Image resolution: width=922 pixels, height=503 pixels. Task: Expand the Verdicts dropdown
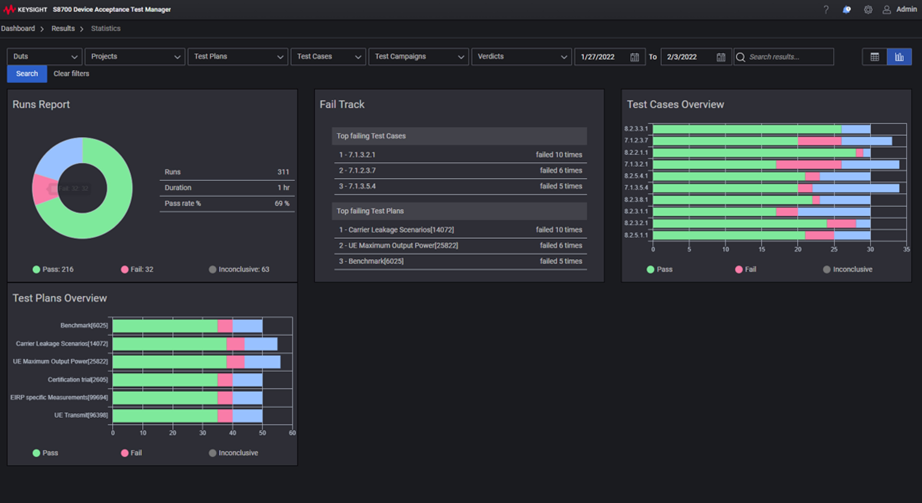point(521,57)
